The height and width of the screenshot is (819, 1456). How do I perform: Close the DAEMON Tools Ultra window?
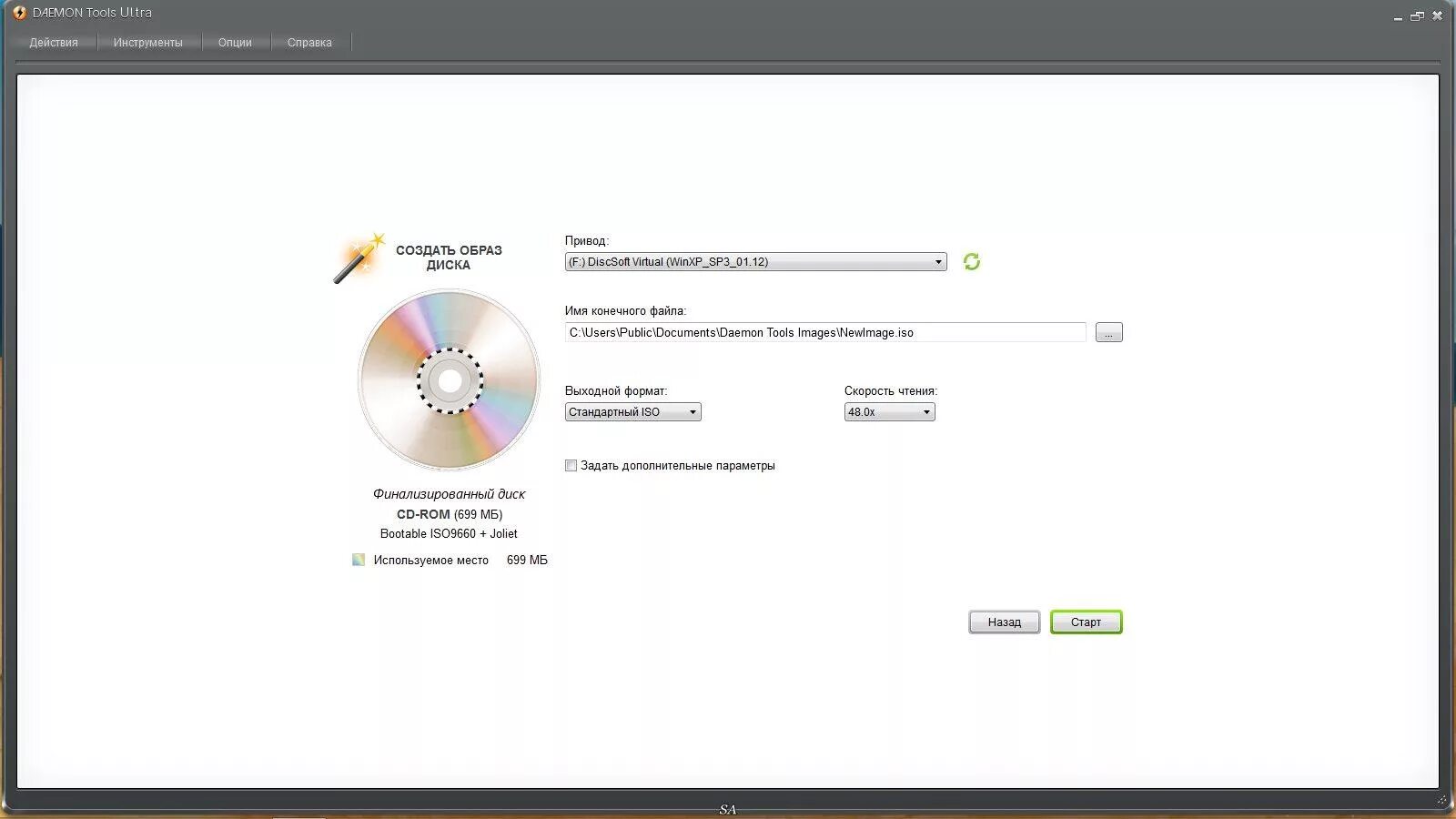click(1437, 15)
